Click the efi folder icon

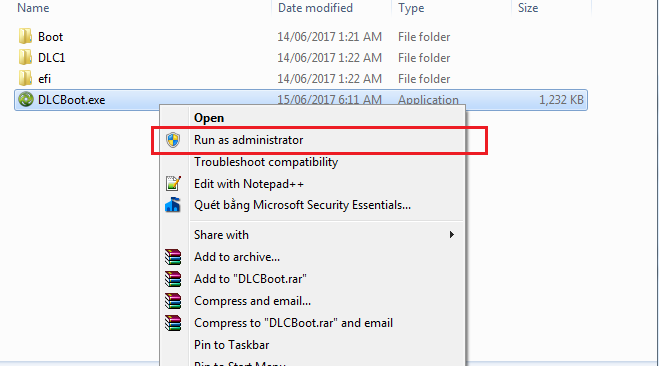pyautogui.click(x=25, y=79)
